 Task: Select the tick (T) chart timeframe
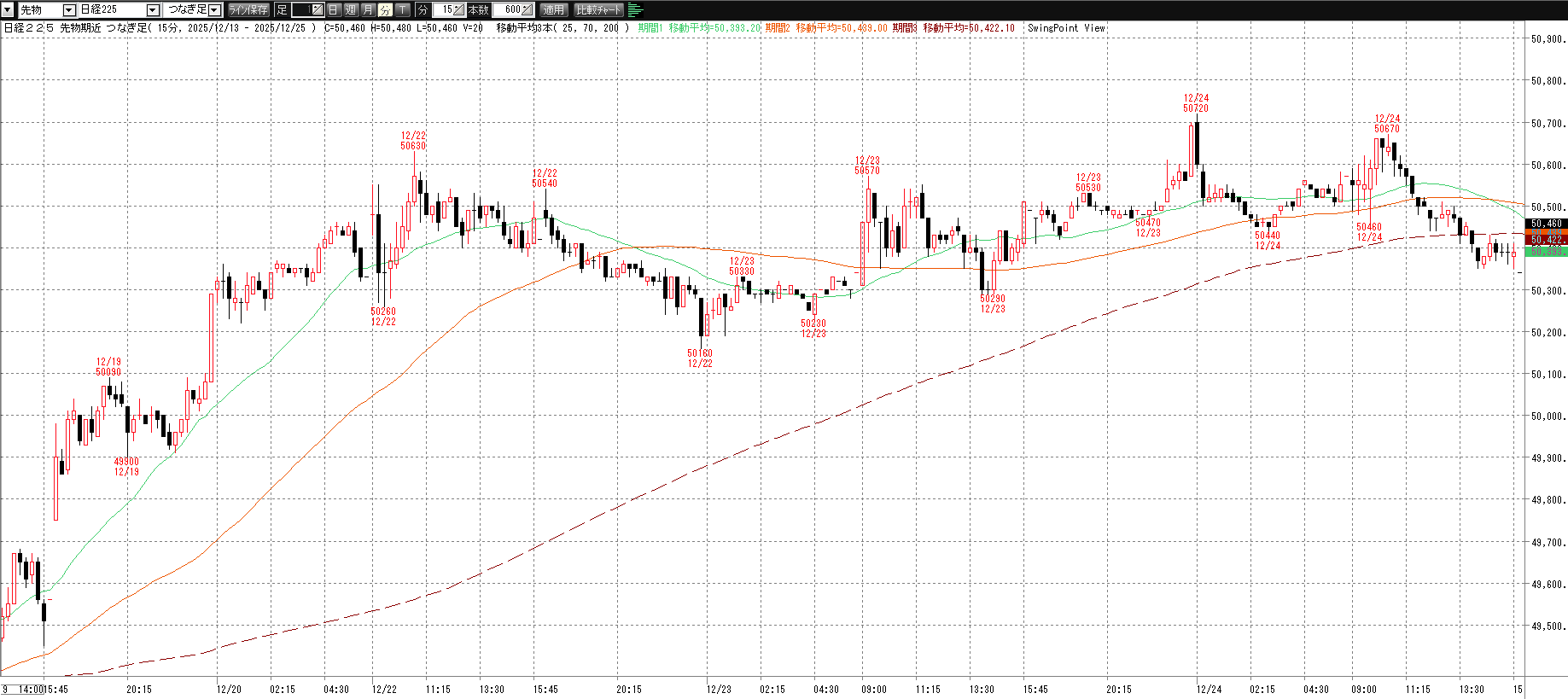(403, 10)
